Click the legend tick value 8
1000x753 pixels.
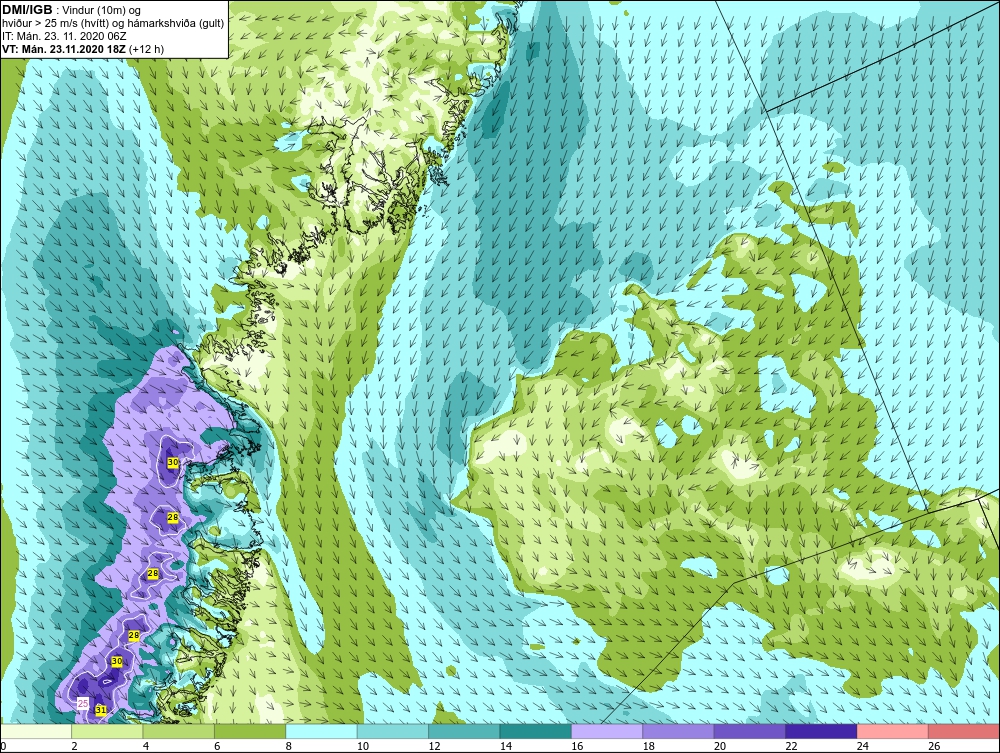[289, 746]
